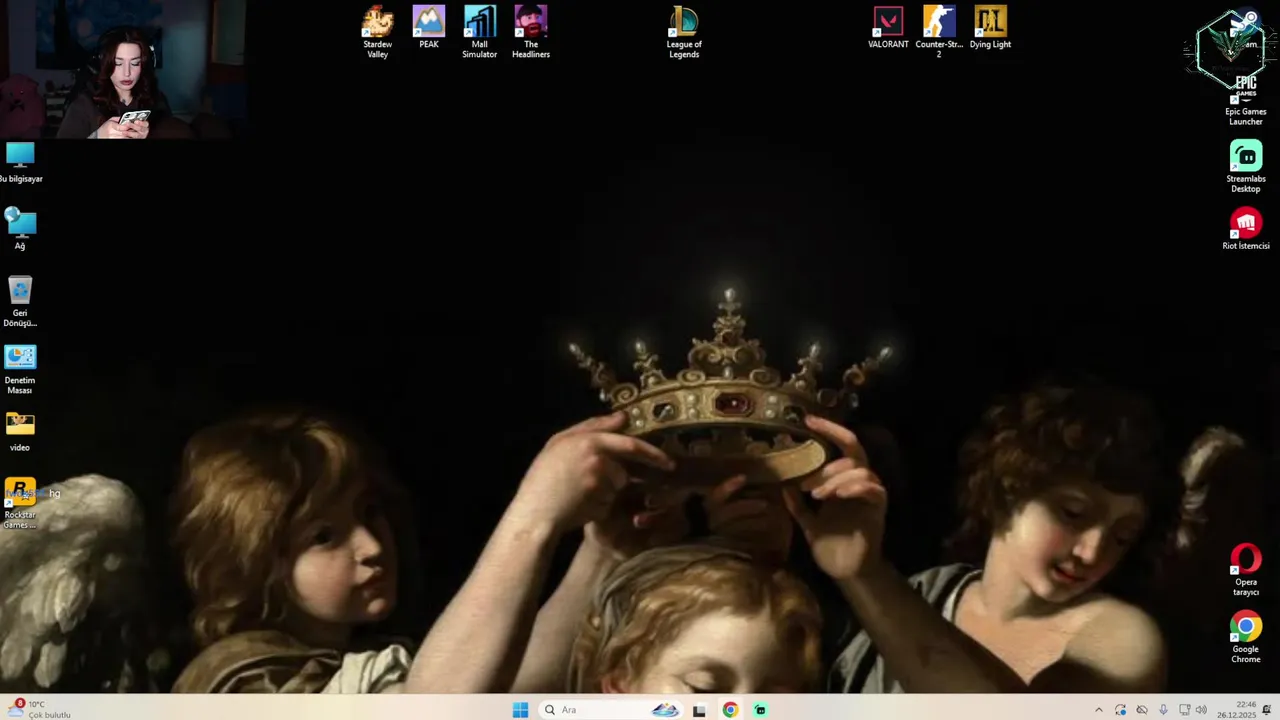1280x720 pixels.
Task: Open network settings from tray icon
Action: point(1184,710)
